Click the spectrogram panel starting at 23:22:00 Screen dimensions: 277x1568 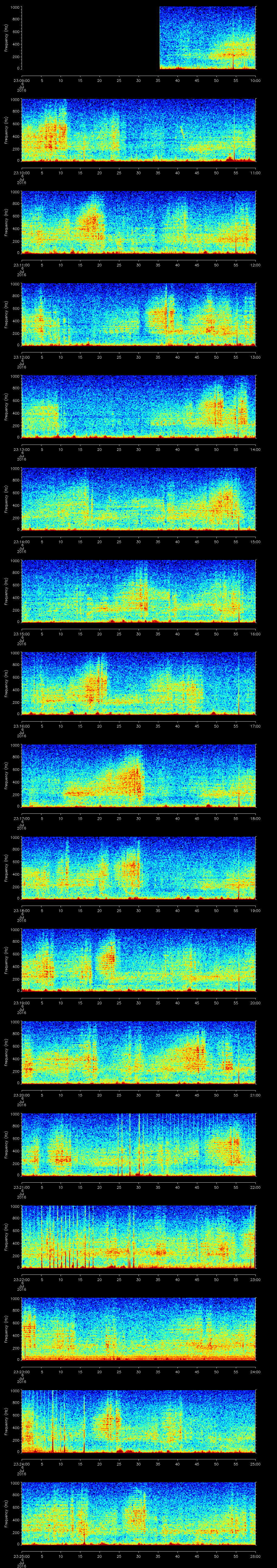tap(139, 1237)
